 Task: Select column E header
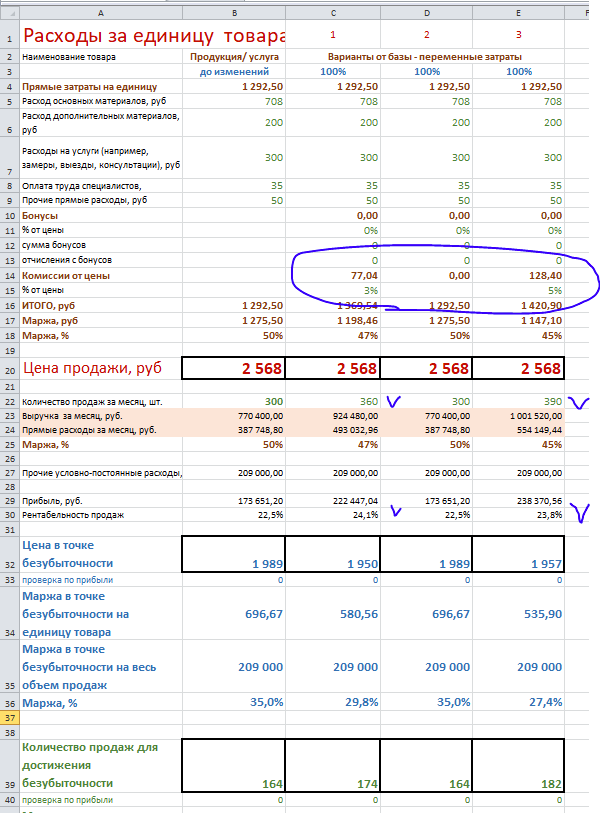pos(519,13)
